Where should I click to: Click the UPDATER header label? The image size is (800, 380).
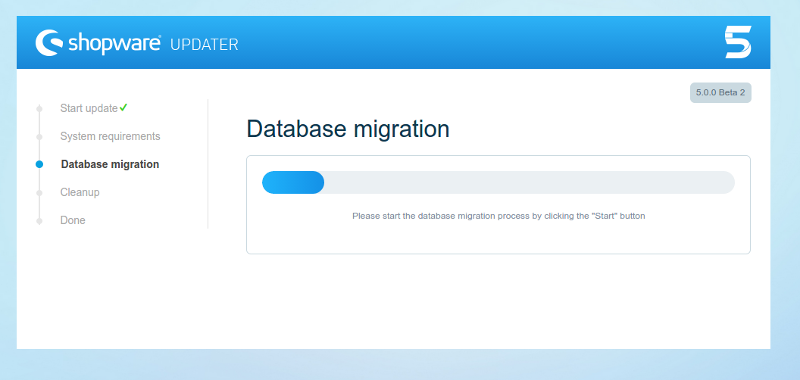[x=204, y=45]
